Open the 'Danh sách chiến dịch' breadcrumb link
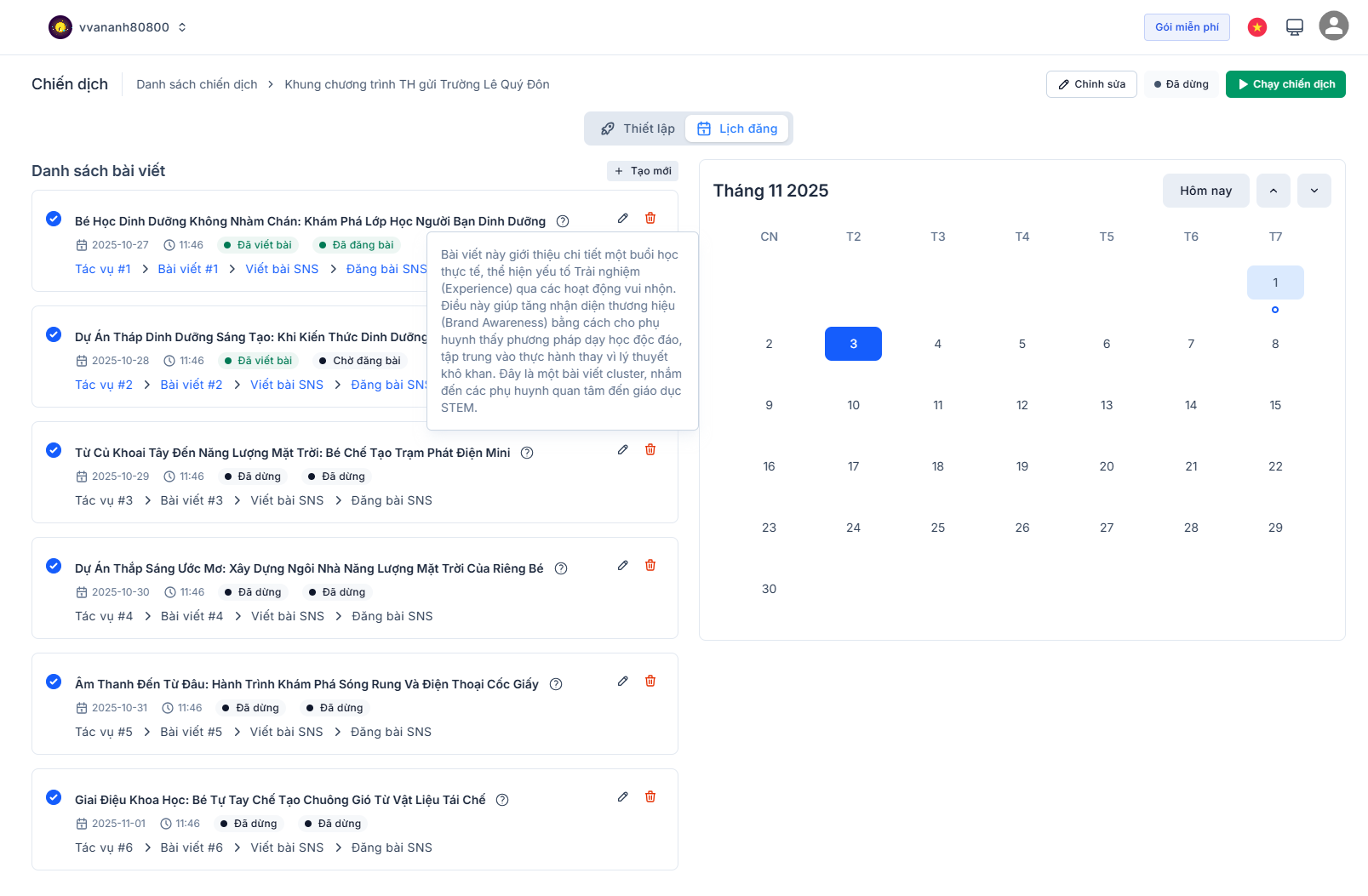This screenshot has width=1368, height=896. [x=197, y=84]
